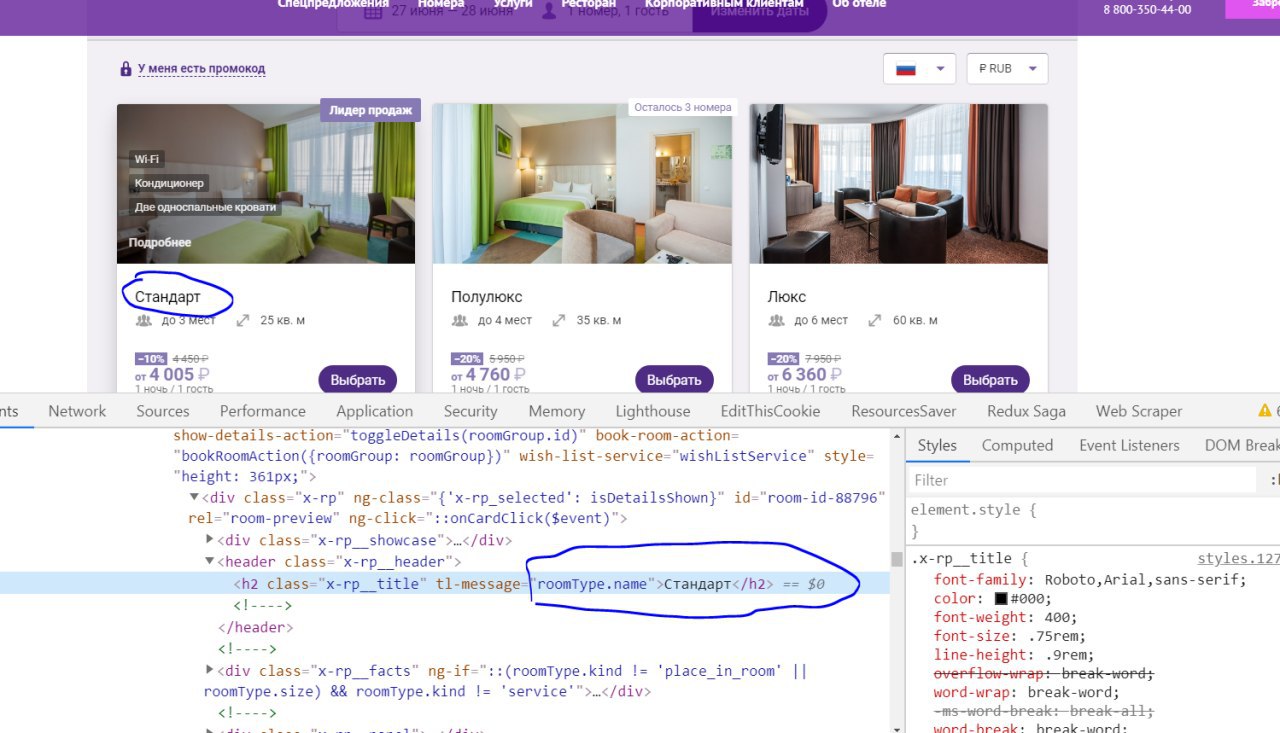Click the guests icon on the Полулюкс card
This screenshot has width=1280, height=733.
460,320
